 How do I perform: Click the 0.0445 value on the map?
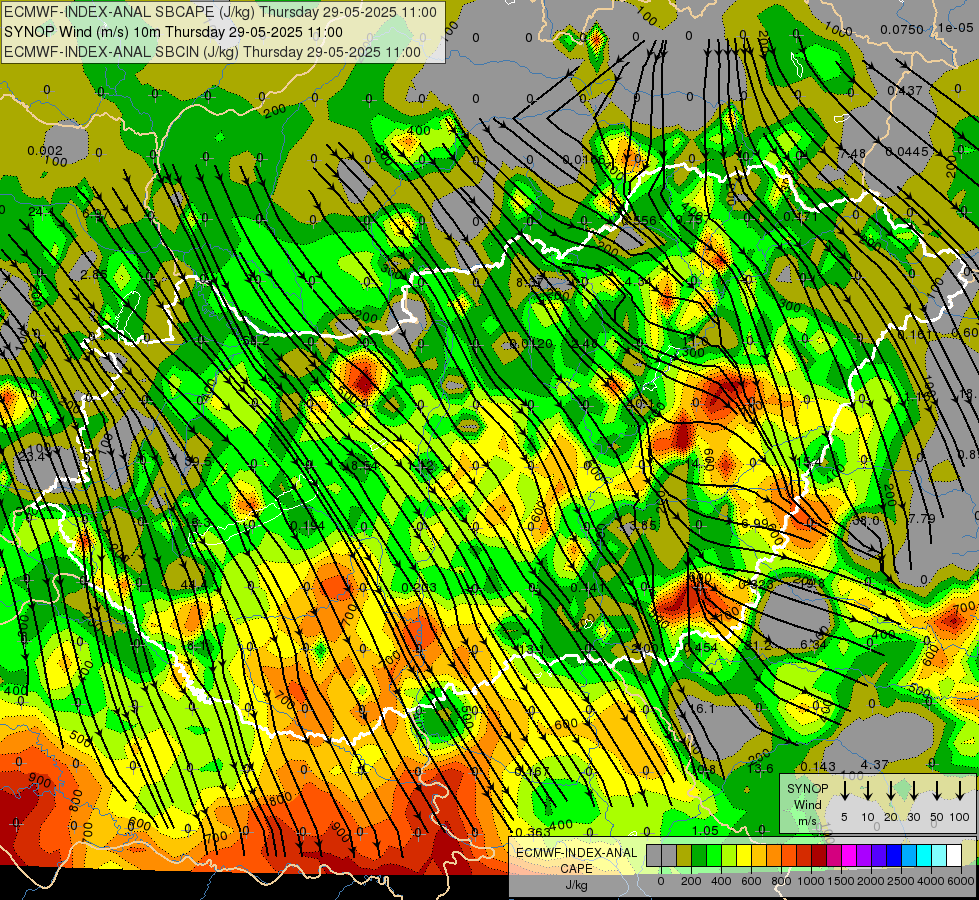[907, 151]
